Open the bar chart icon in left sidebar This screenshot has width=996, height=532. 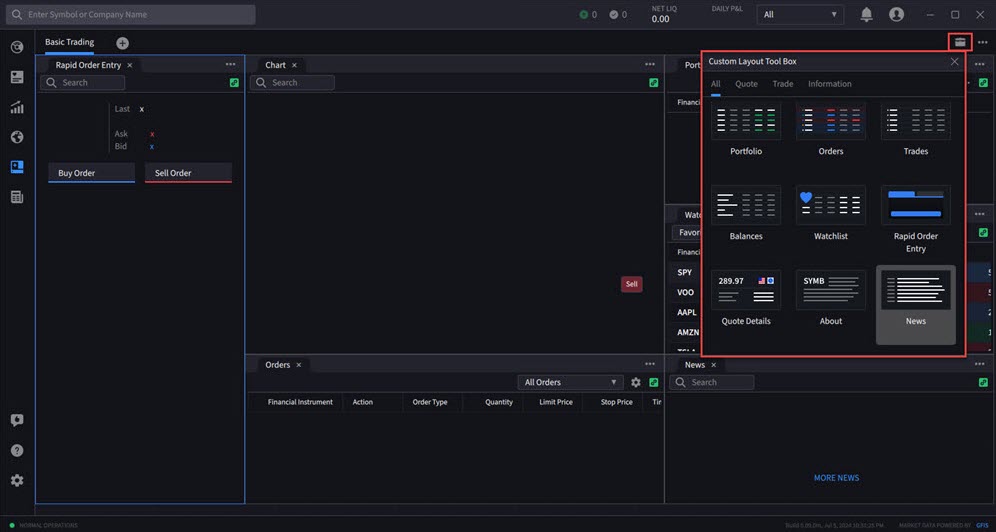[17, 107]
